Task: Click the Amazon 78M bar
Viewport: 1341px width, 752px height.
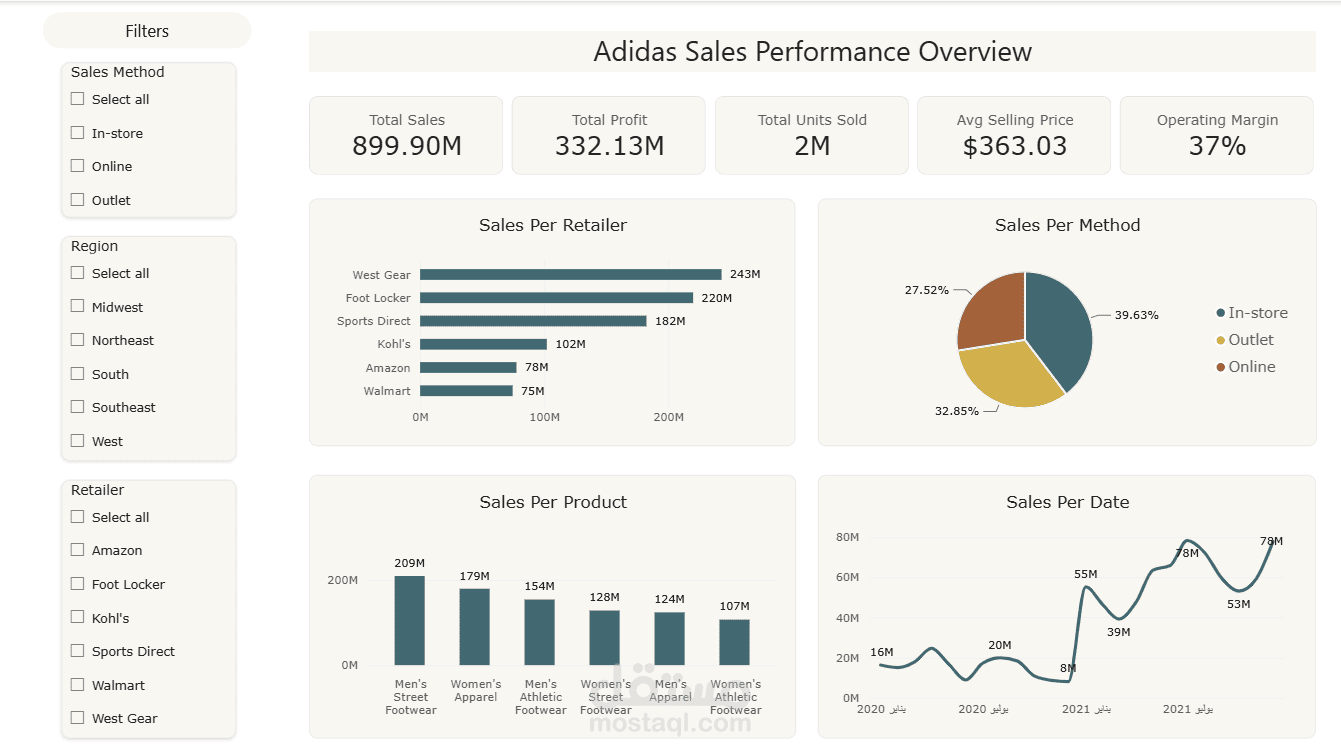Action: tap(468, 368)
